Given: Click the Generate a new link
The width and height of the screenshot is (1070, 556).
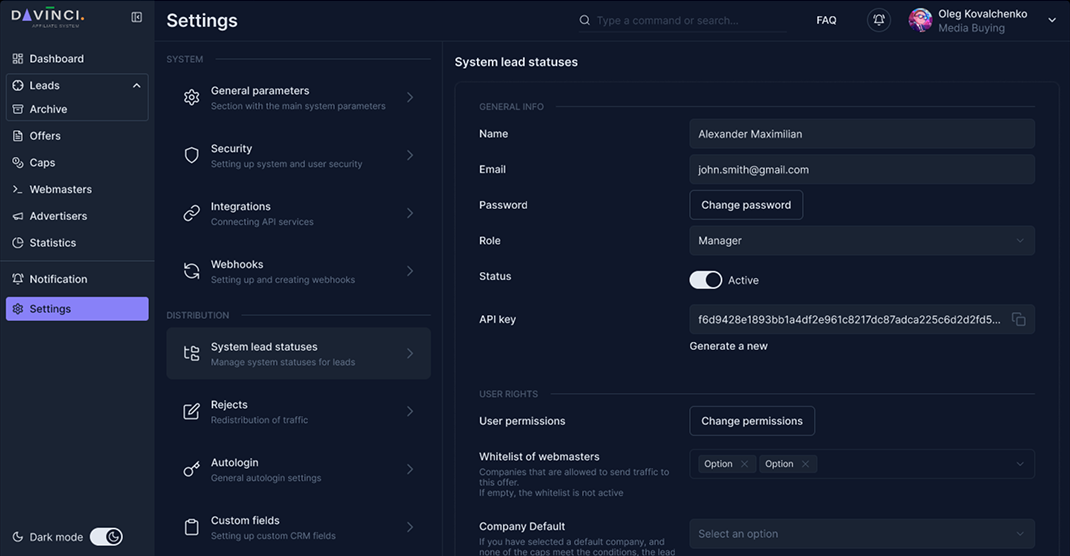Looking at the screenshot, I should (728, 346).
